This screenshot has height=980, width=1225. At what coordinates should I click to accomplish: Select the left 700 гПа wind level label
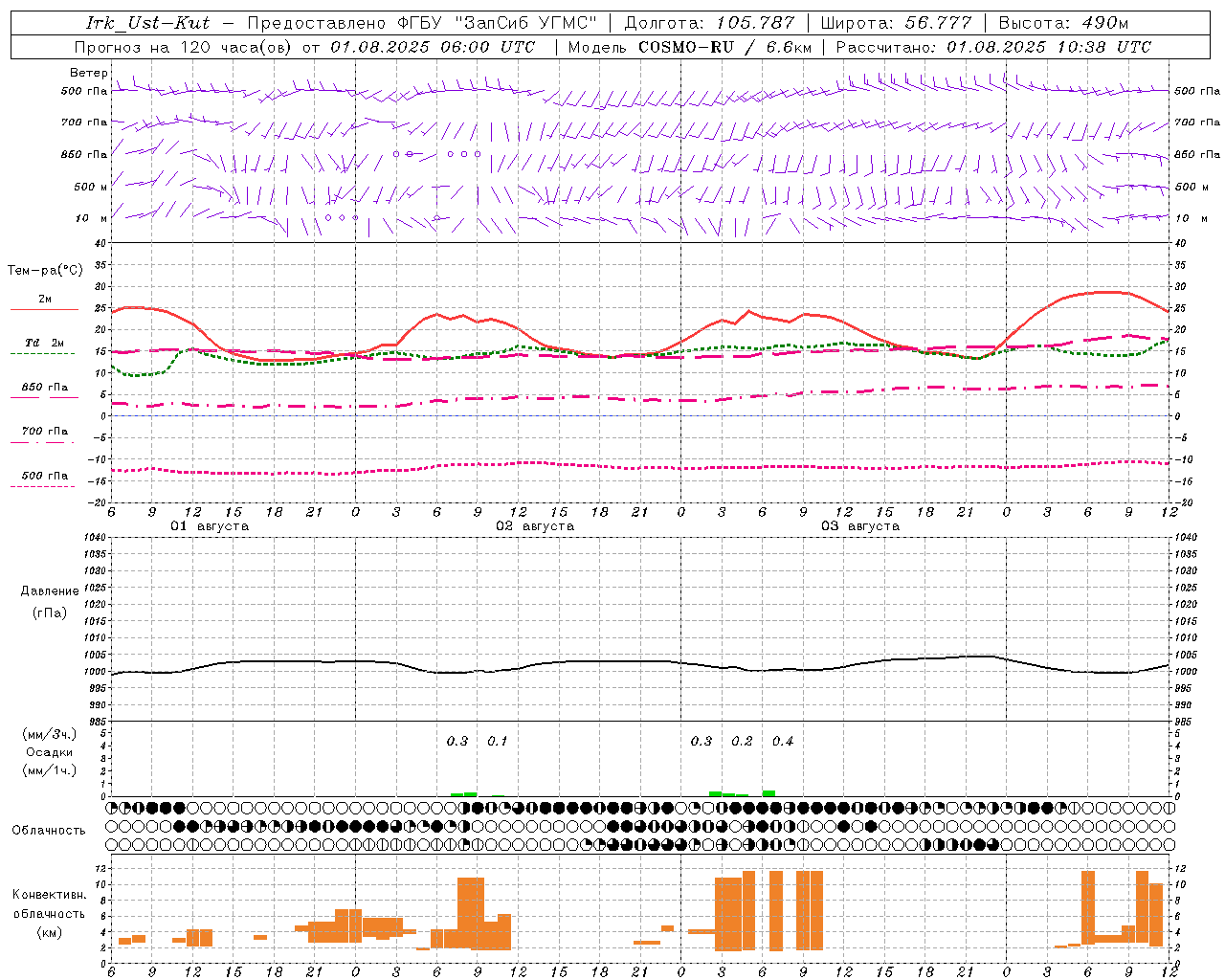[x=84, y=122]
